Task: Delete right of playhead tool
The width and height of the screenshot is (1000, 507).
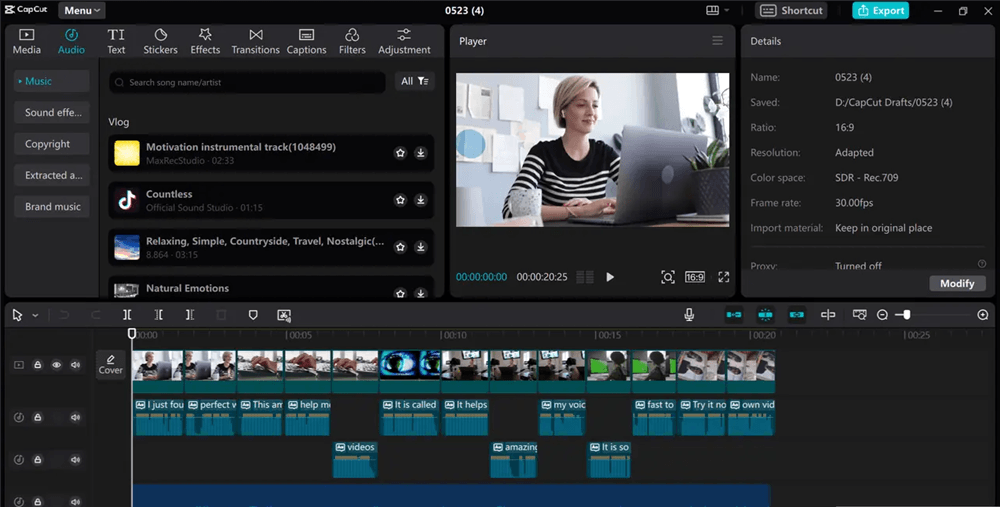Action: tap(189, 315)
